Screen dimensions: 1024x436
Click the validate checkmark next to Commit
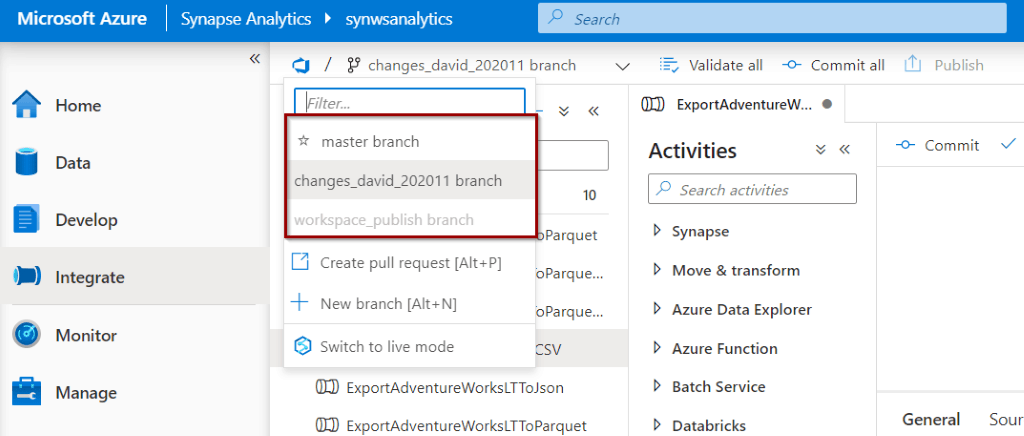1008,145
